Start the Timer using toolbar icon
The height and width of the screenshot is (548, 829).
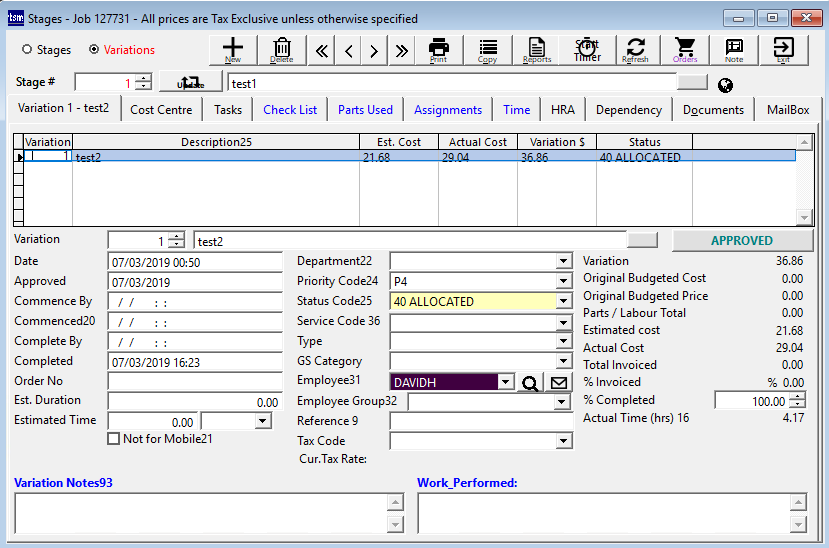tap(587, 50)
